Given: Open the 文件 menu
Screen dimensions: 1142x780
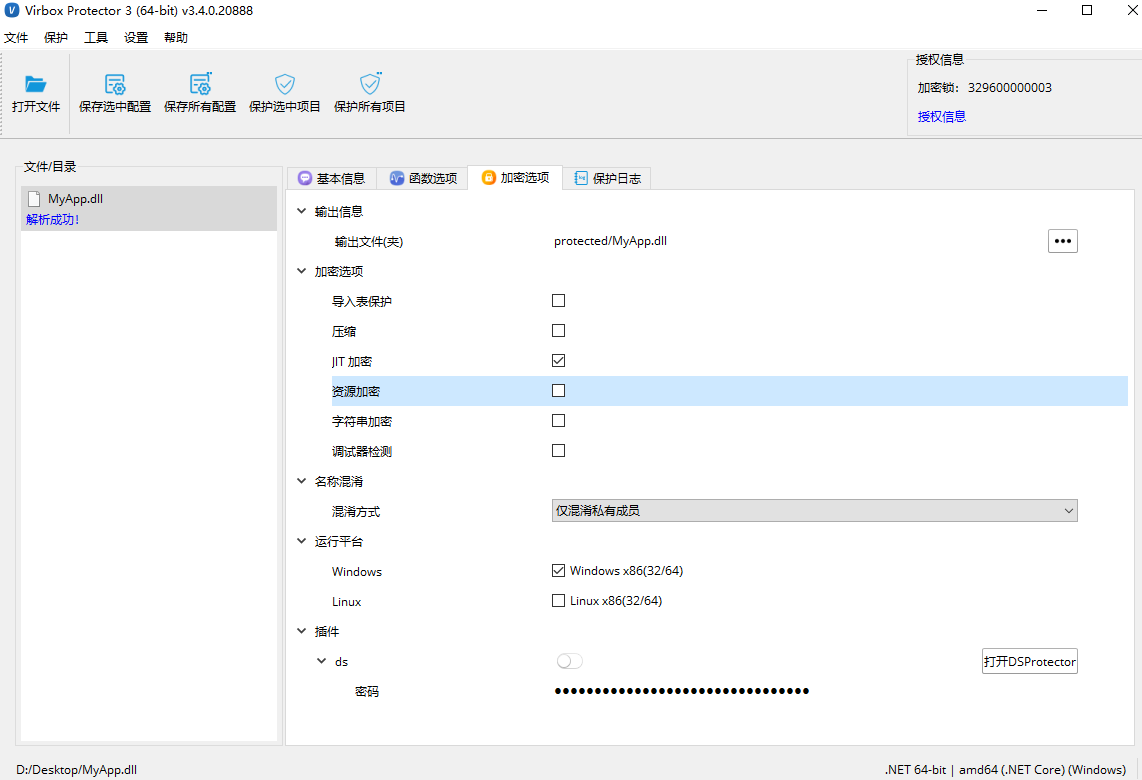Looking at the screenshot, I should click(x=16, y=38).
